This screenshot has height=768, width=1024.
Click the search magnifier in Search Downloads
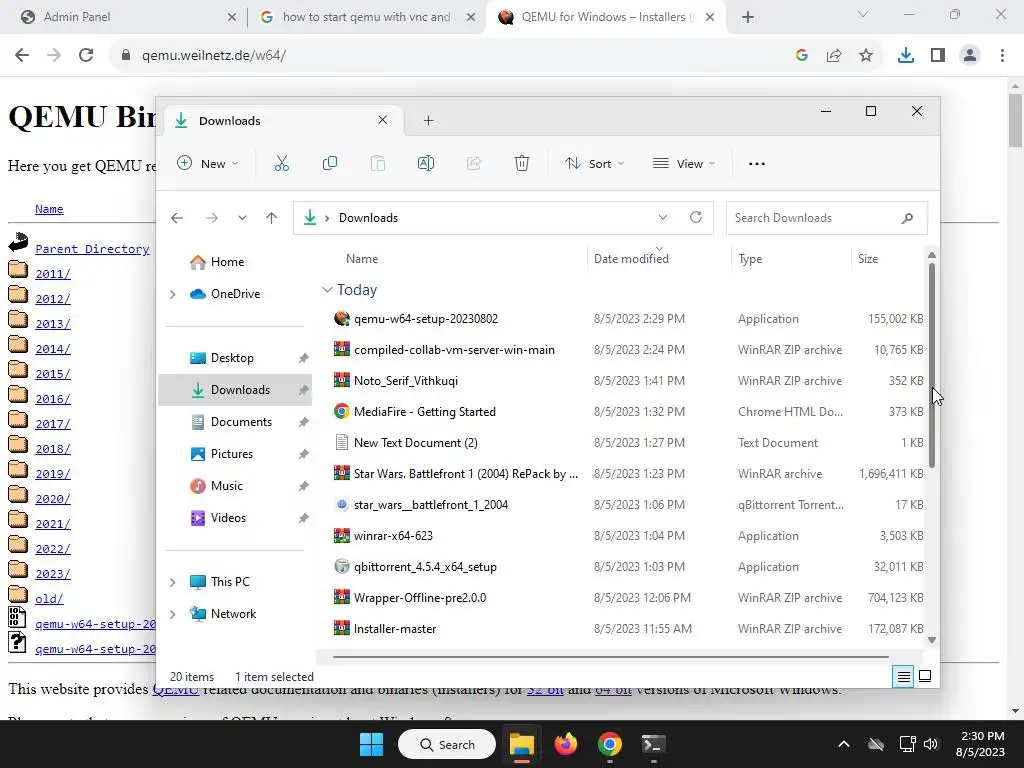pyautogui.click(x=907, y=218)
